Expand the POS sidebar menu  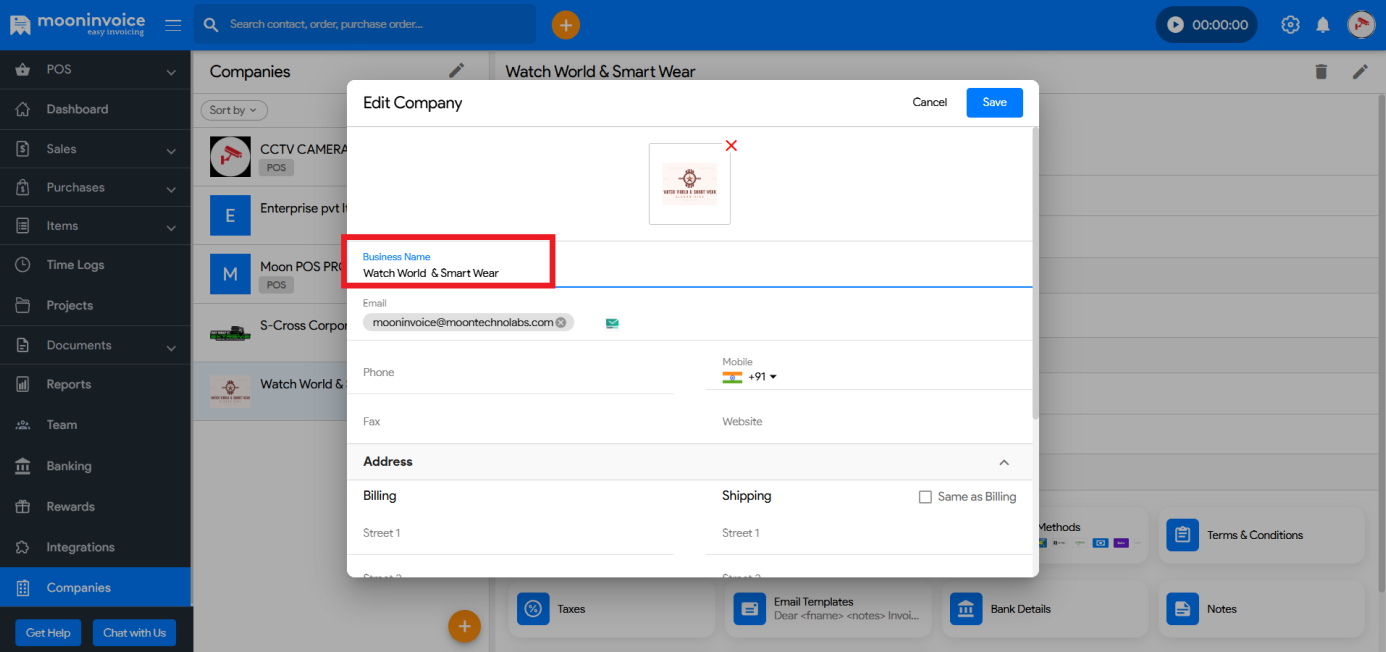click(x=171, y=71)
